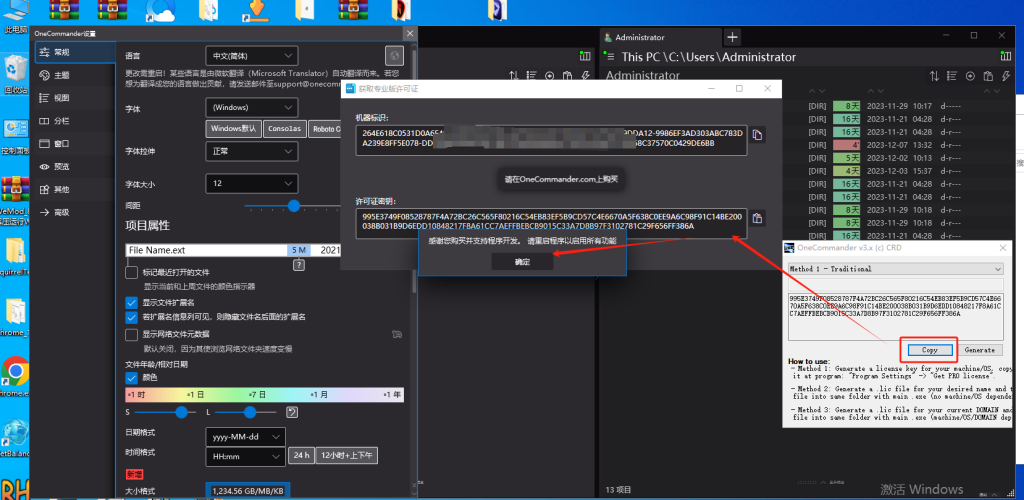This screenshot has height=500, width=1024.
Task: Click the settings window vertical scrollbar
Action: point(413,170)
